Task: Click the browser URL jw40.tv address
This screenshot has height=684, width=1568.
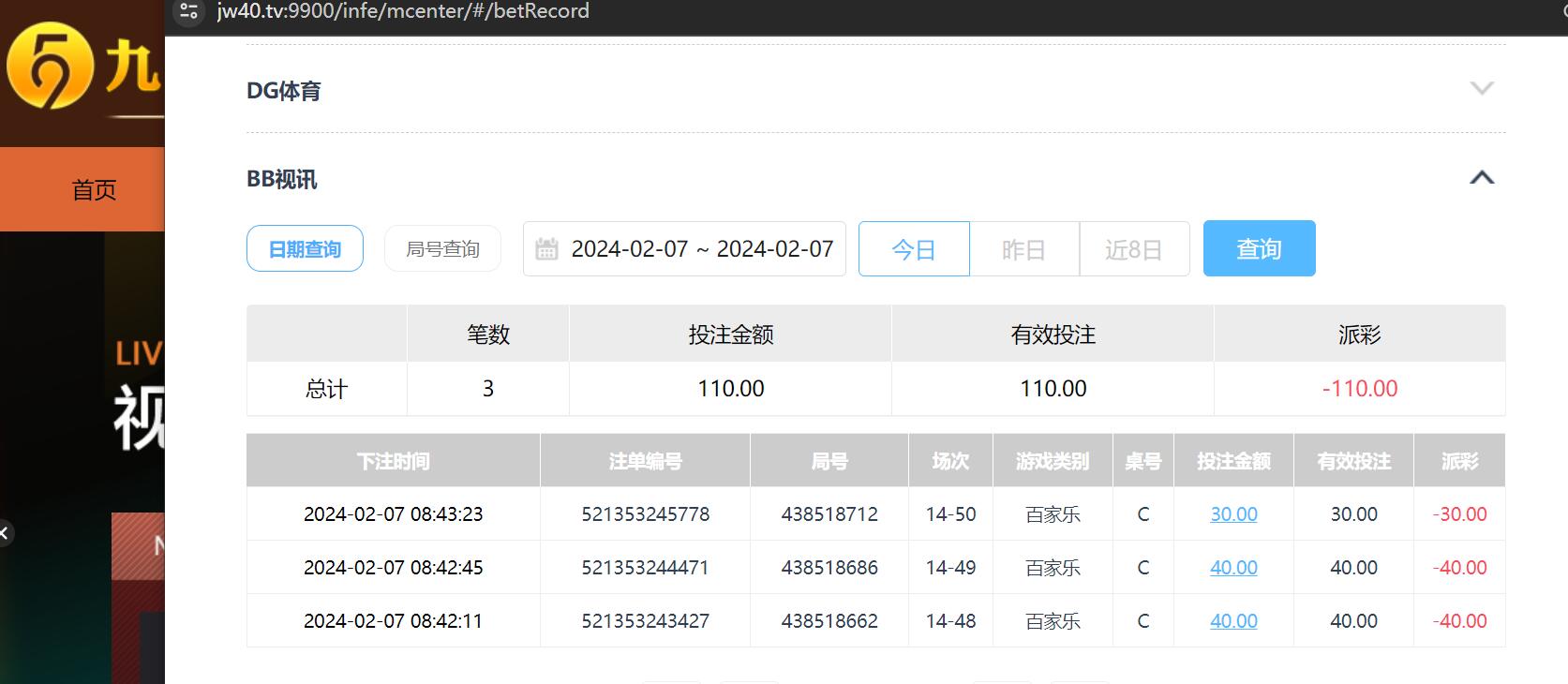Action: pyautogui.click(x=403, y=11)
